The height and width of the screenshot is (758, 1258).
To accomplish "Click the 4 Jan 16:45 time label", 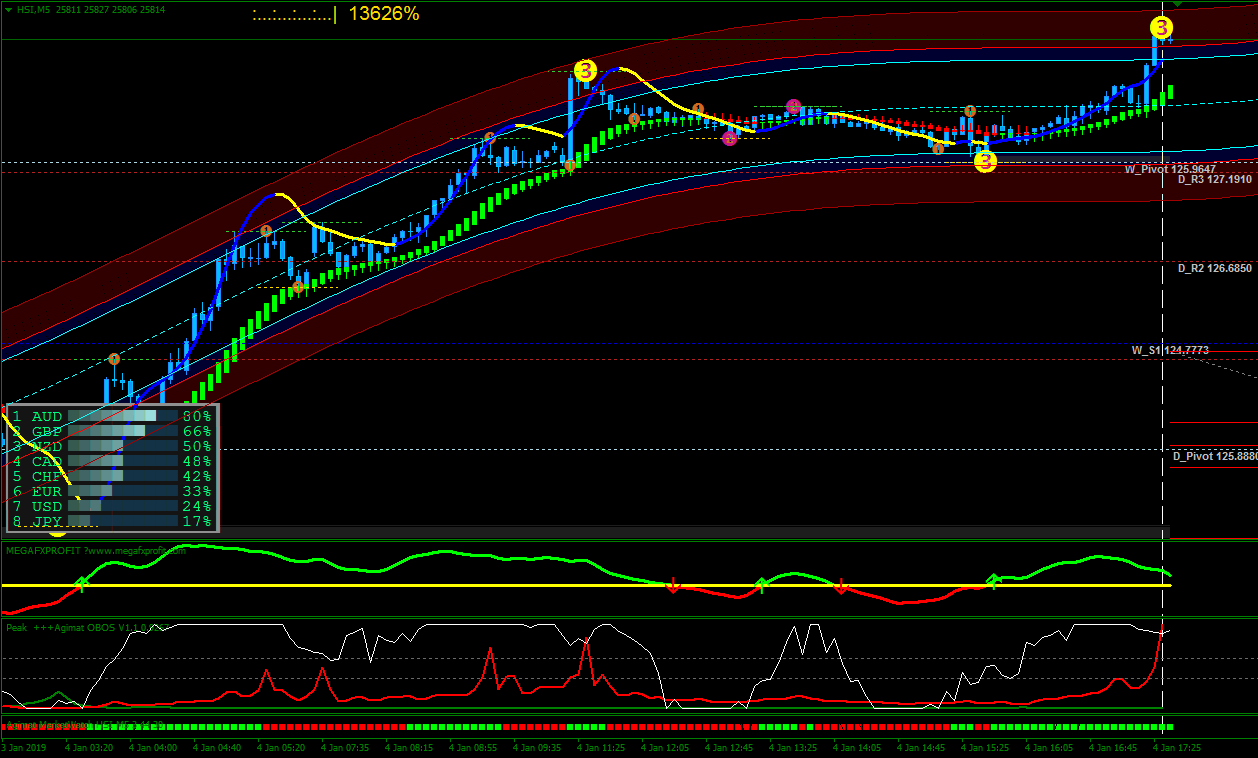I will (x=1113, y=747).
